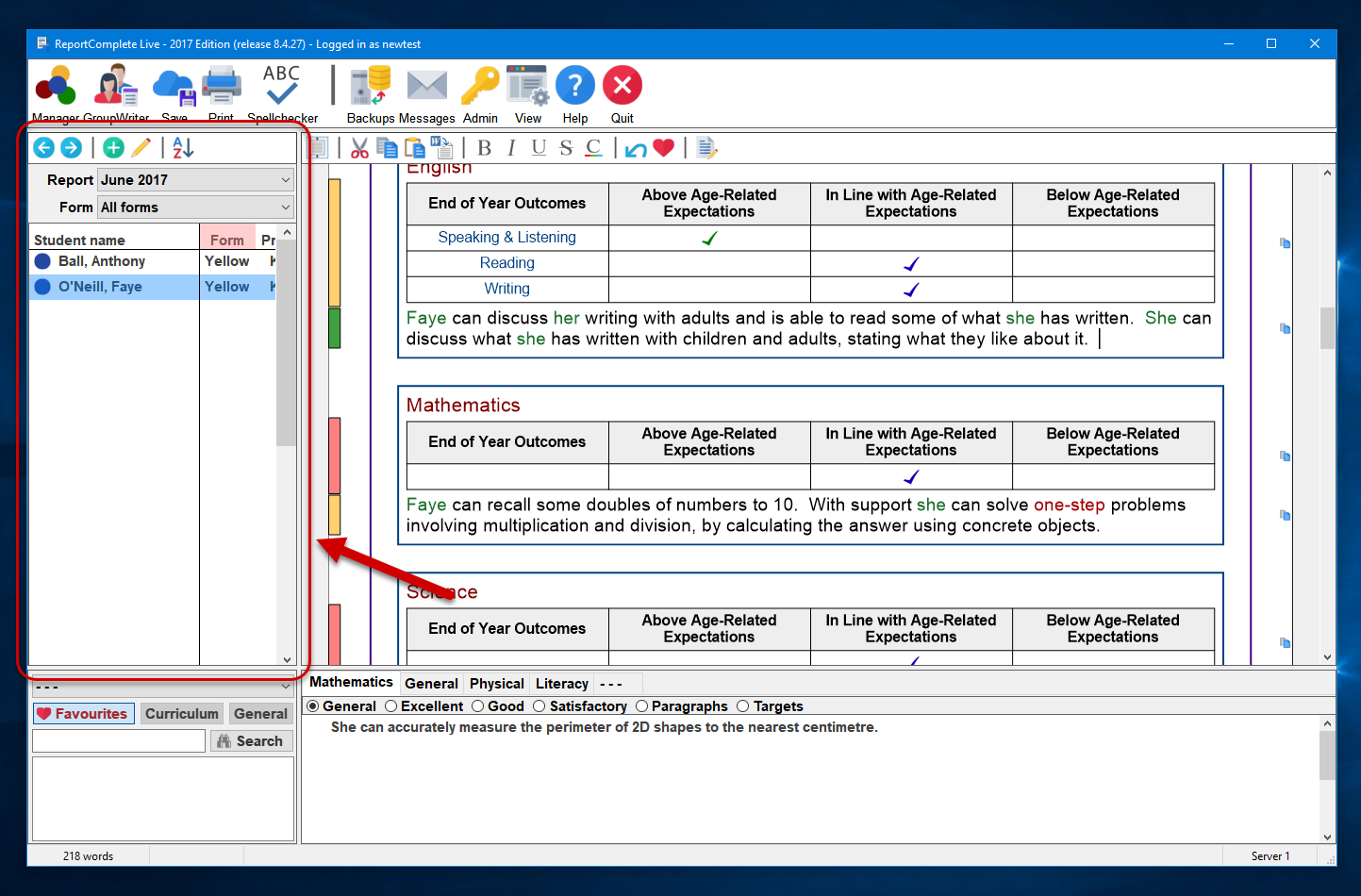Open the Spellchecker tool
This screenshot has width=1361, height=896.
[x=281, y=87]
